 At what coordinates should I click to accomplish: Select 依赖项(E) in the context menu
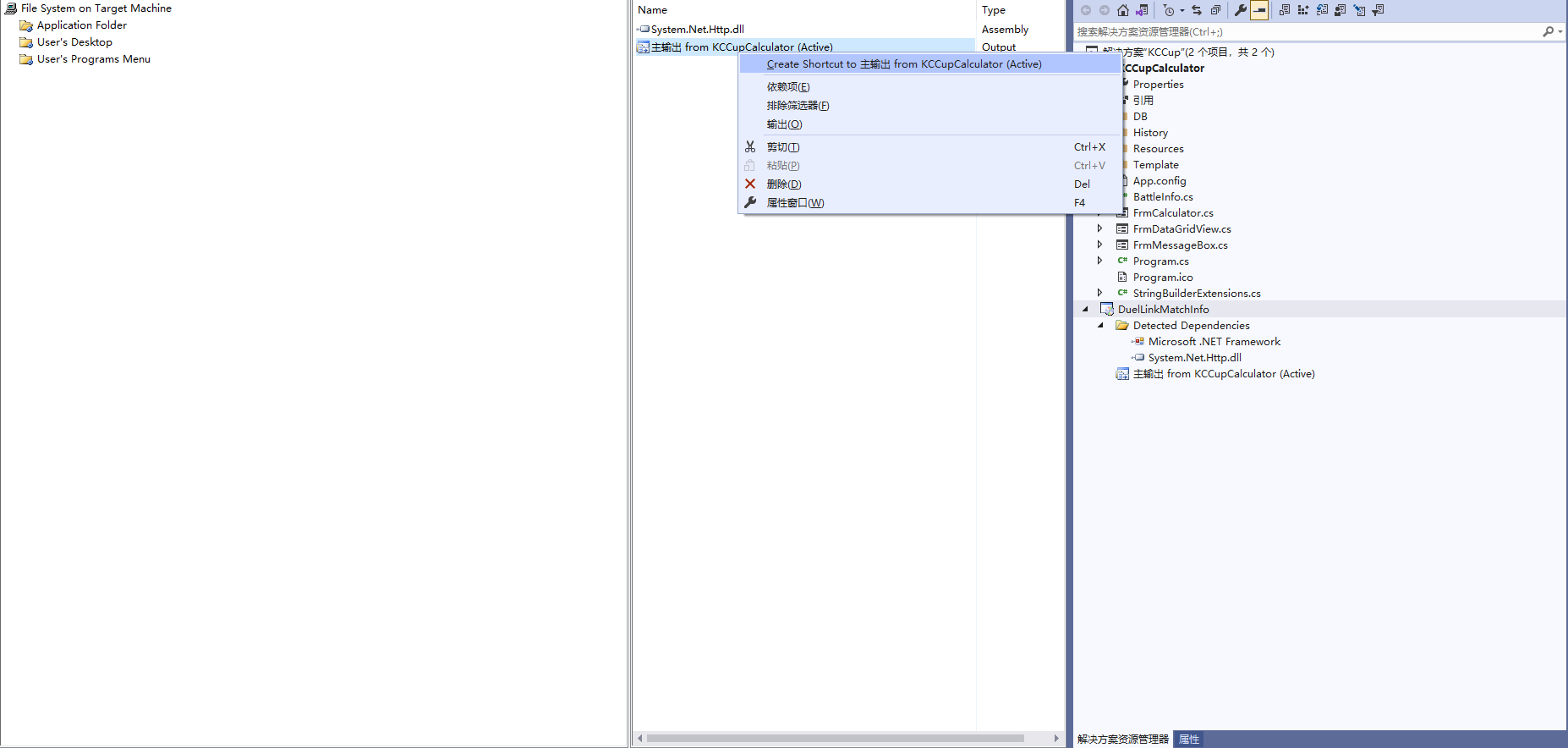930,87
